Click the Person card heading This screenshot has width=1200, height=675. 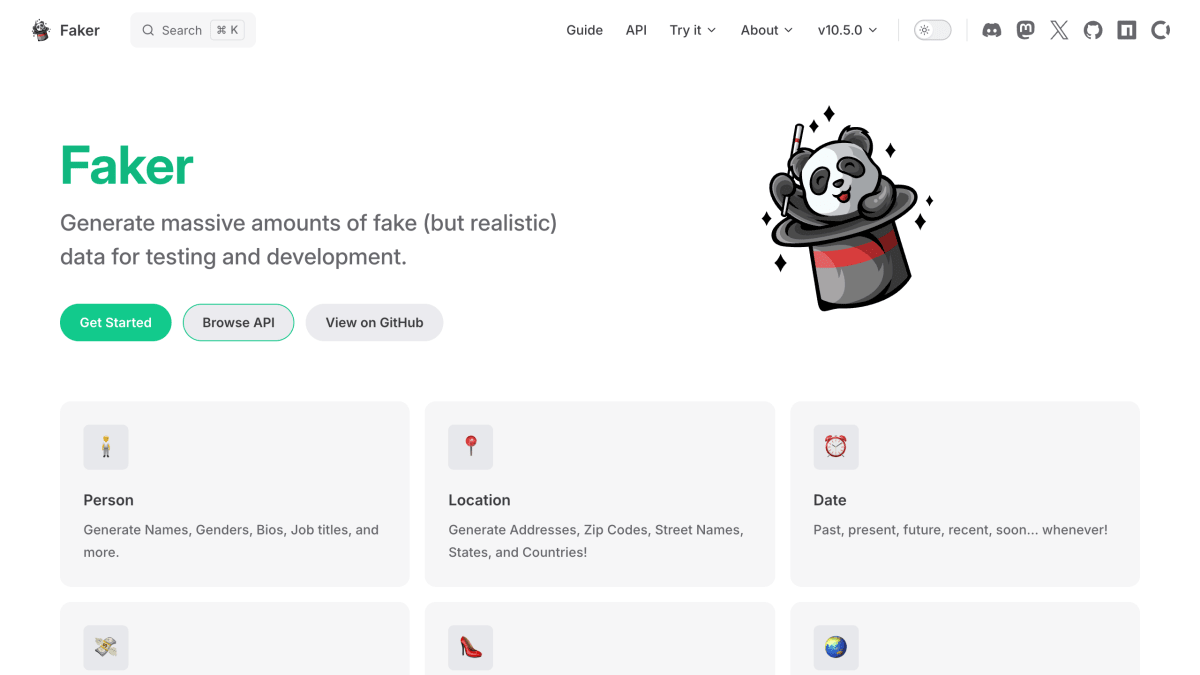click(x=108, y=500)
